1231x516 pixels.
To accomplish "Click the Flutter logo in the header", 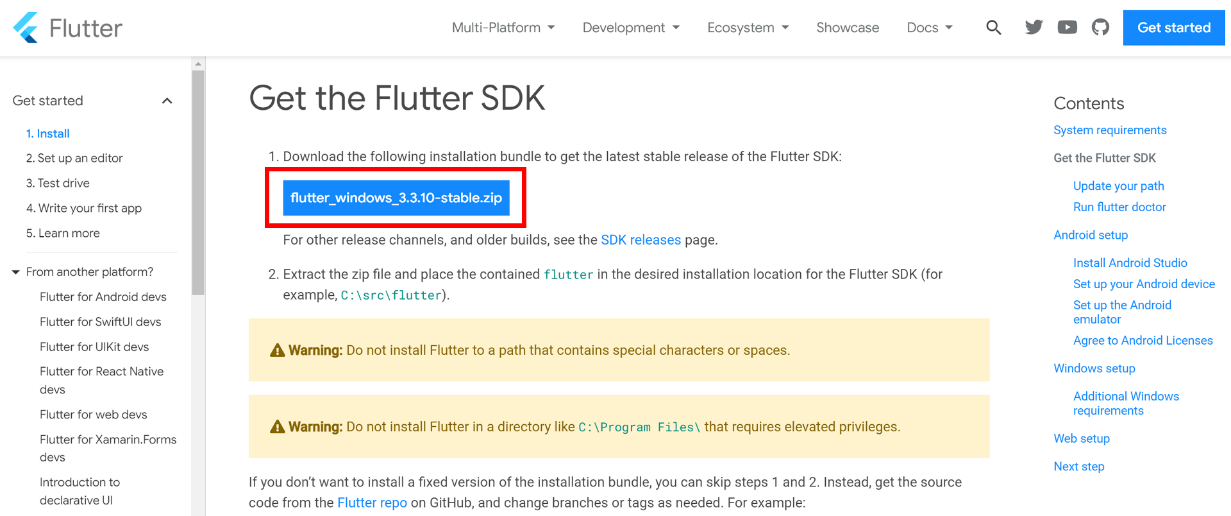I will (x=68, y=28).
